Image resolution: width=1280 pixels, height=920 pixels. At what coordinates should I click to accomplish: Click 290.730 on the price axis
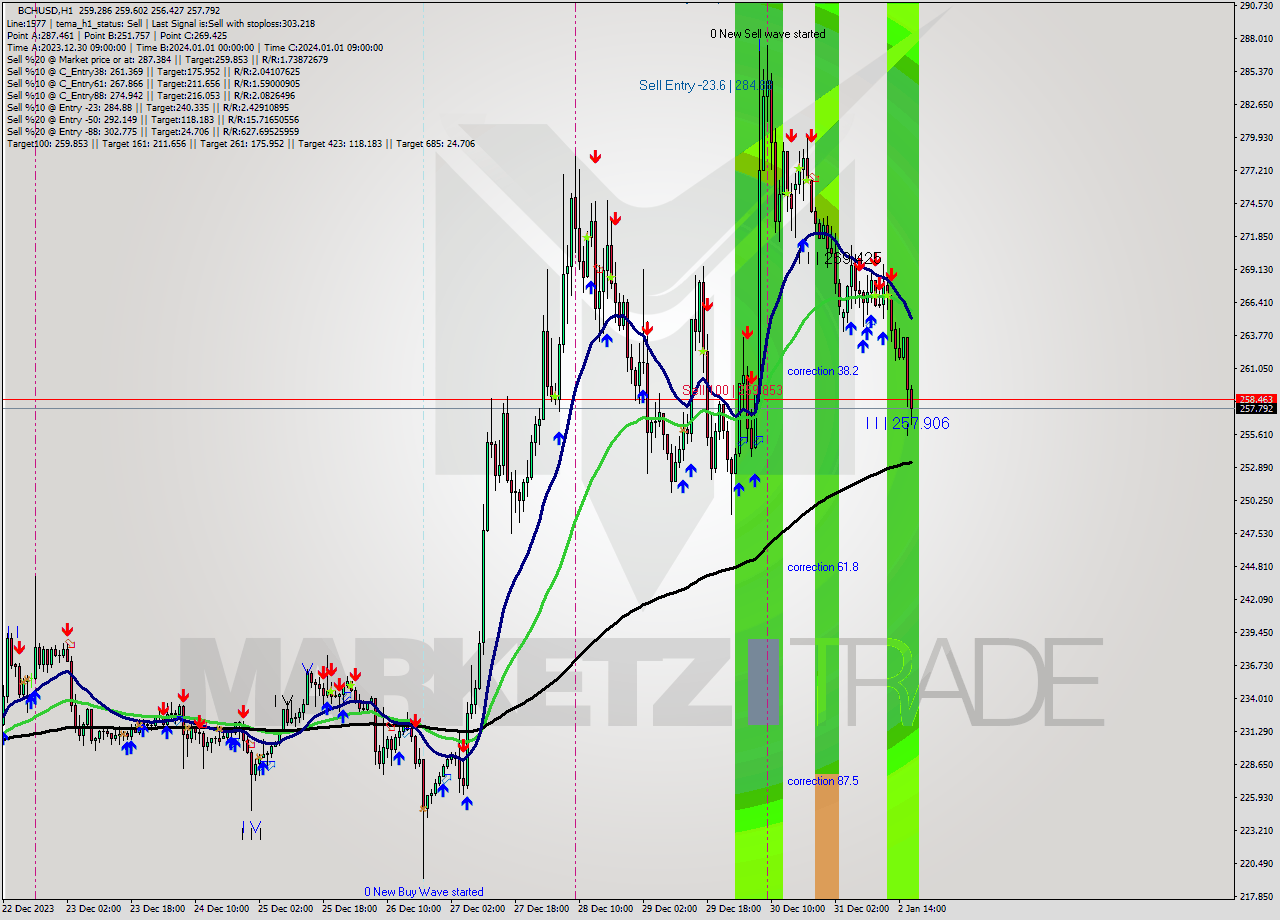[x=1256, y=6]
